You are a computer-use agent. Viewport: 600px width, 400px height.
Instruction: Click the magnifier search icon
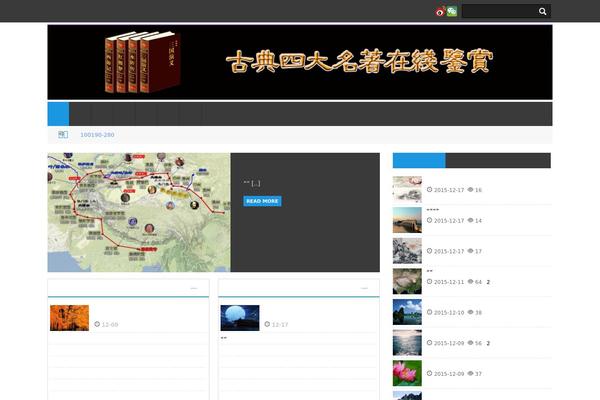click(543, 11)
